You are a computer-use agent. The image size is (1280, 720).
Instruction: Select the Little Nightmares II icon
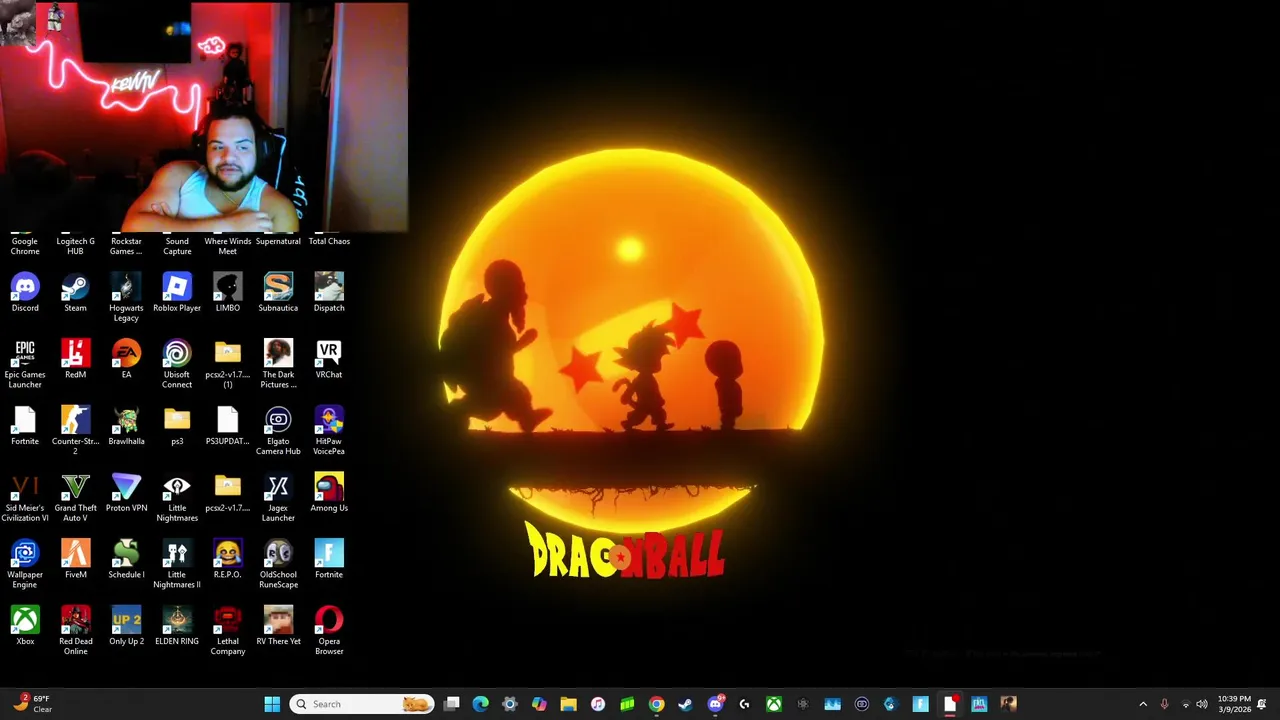point(177,564)
